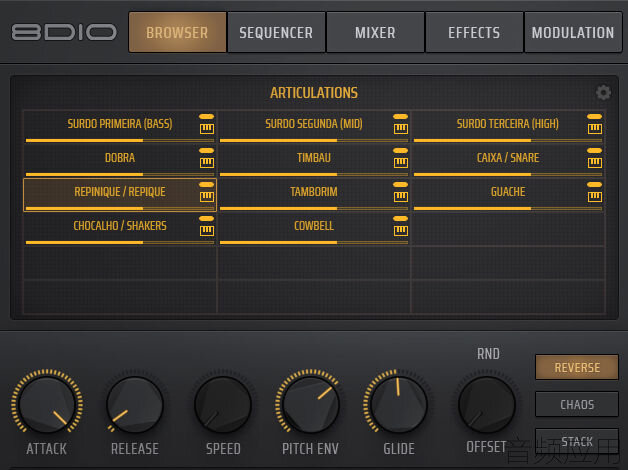
Task: Click the Stack button
Action: pos(577,441)
